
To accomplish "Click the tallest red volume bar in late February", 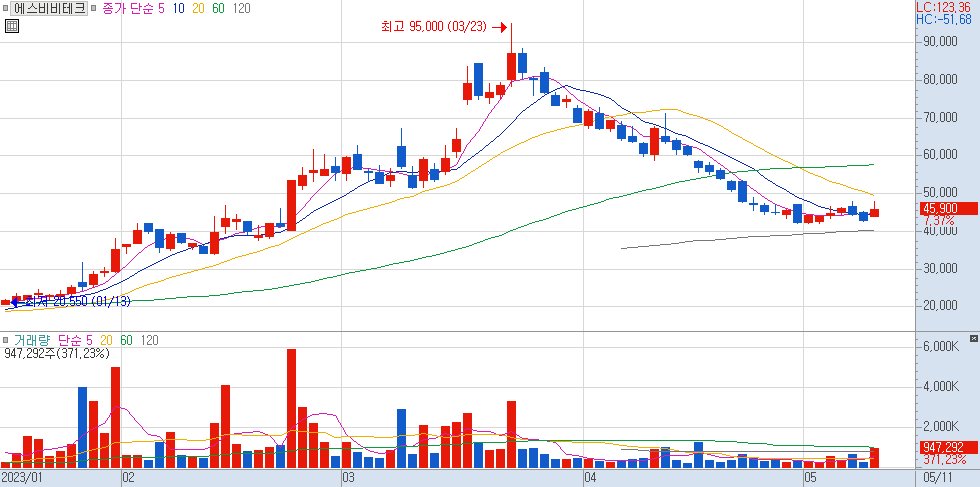I will (291, 408).
